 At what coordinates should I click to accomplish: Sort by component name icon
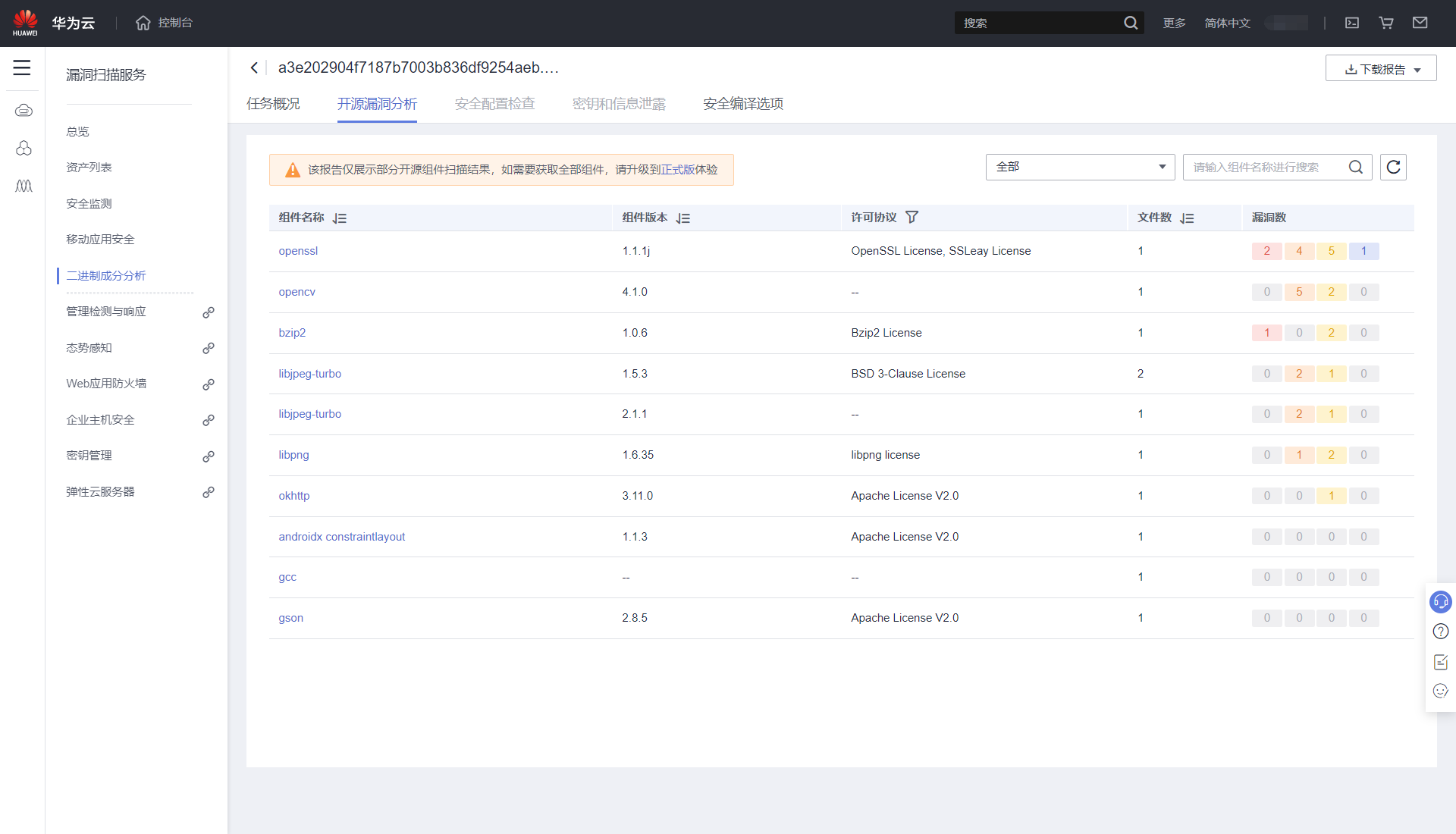coord(340,218)
